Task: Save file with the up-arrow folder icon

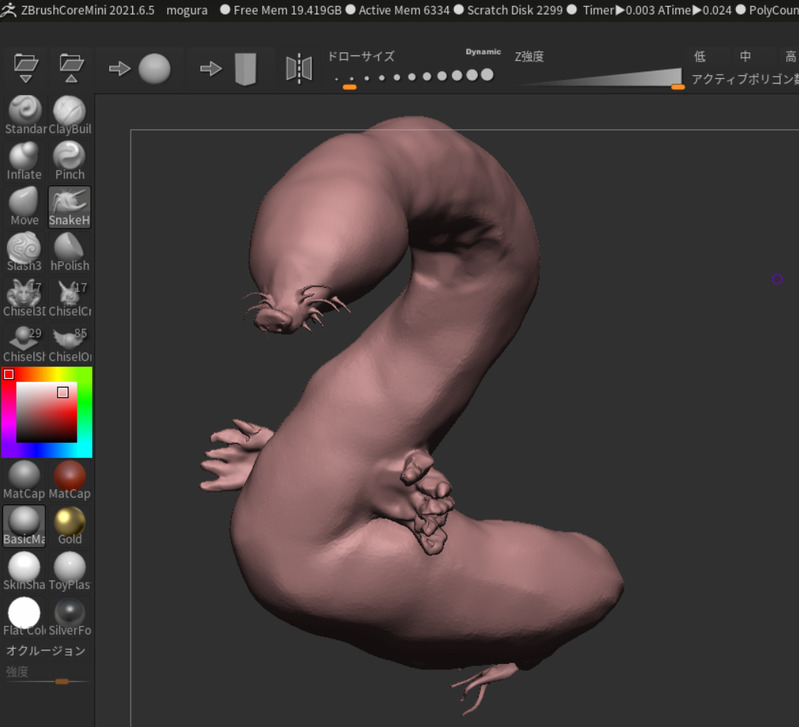Action: point(71,68)
